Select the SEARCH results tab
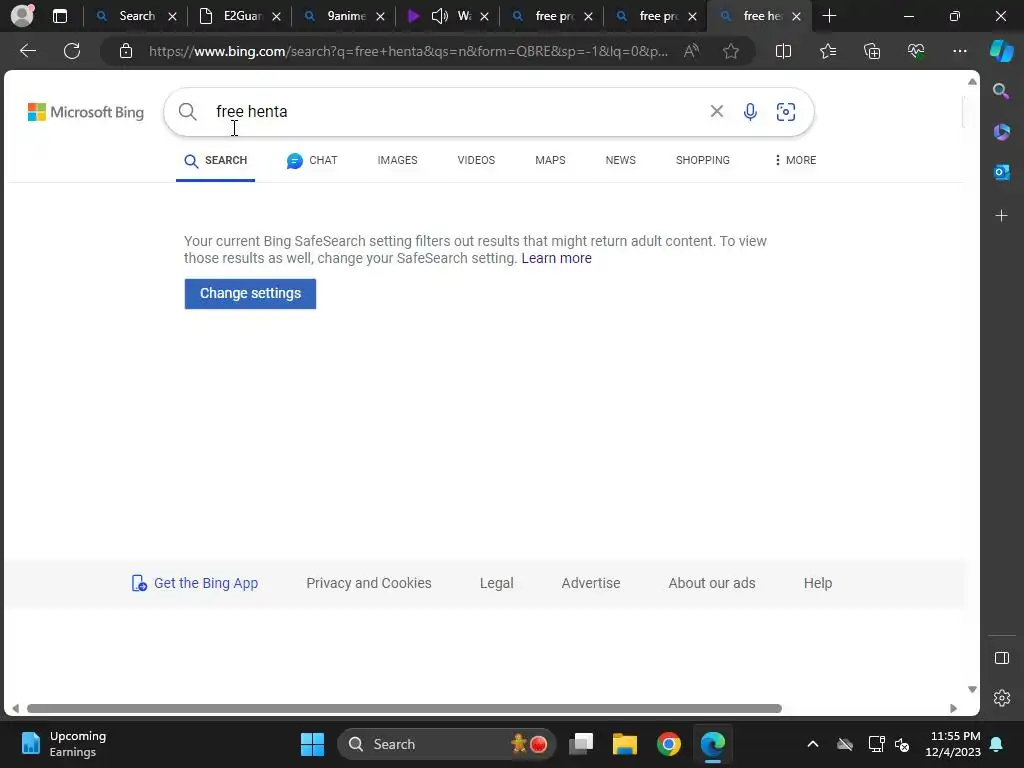 click(x=216, y=161)
